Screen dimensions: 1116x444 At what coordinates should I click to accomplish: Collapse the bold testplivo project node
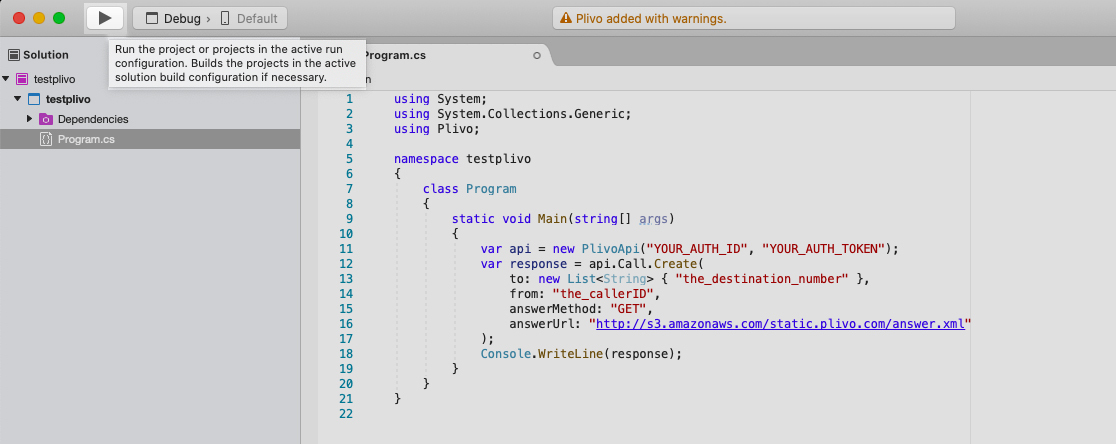(18, 99)
